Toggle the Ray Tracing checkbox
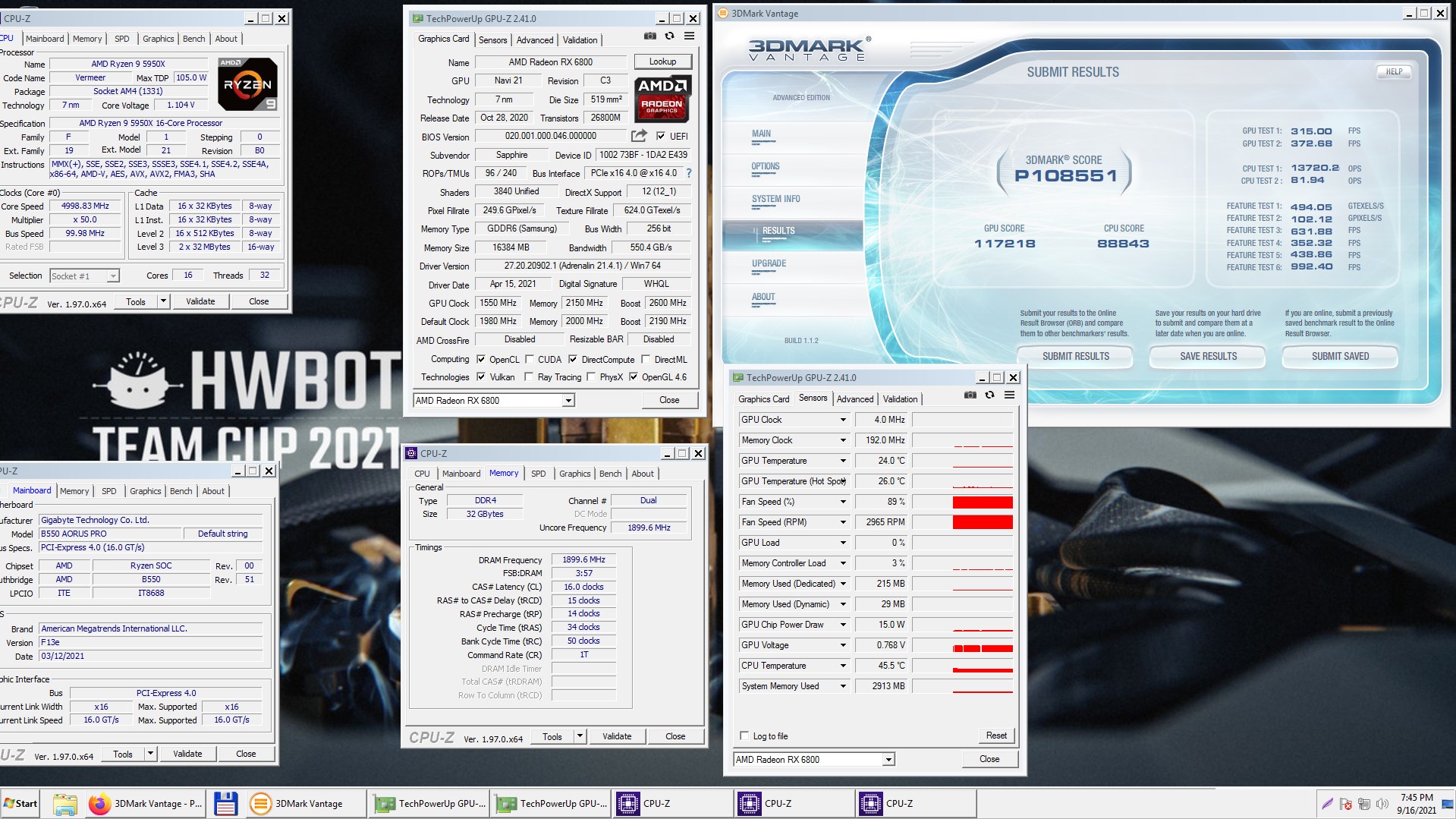The width and height of the screenshot is (1456, 819). (x=529, y=376)
